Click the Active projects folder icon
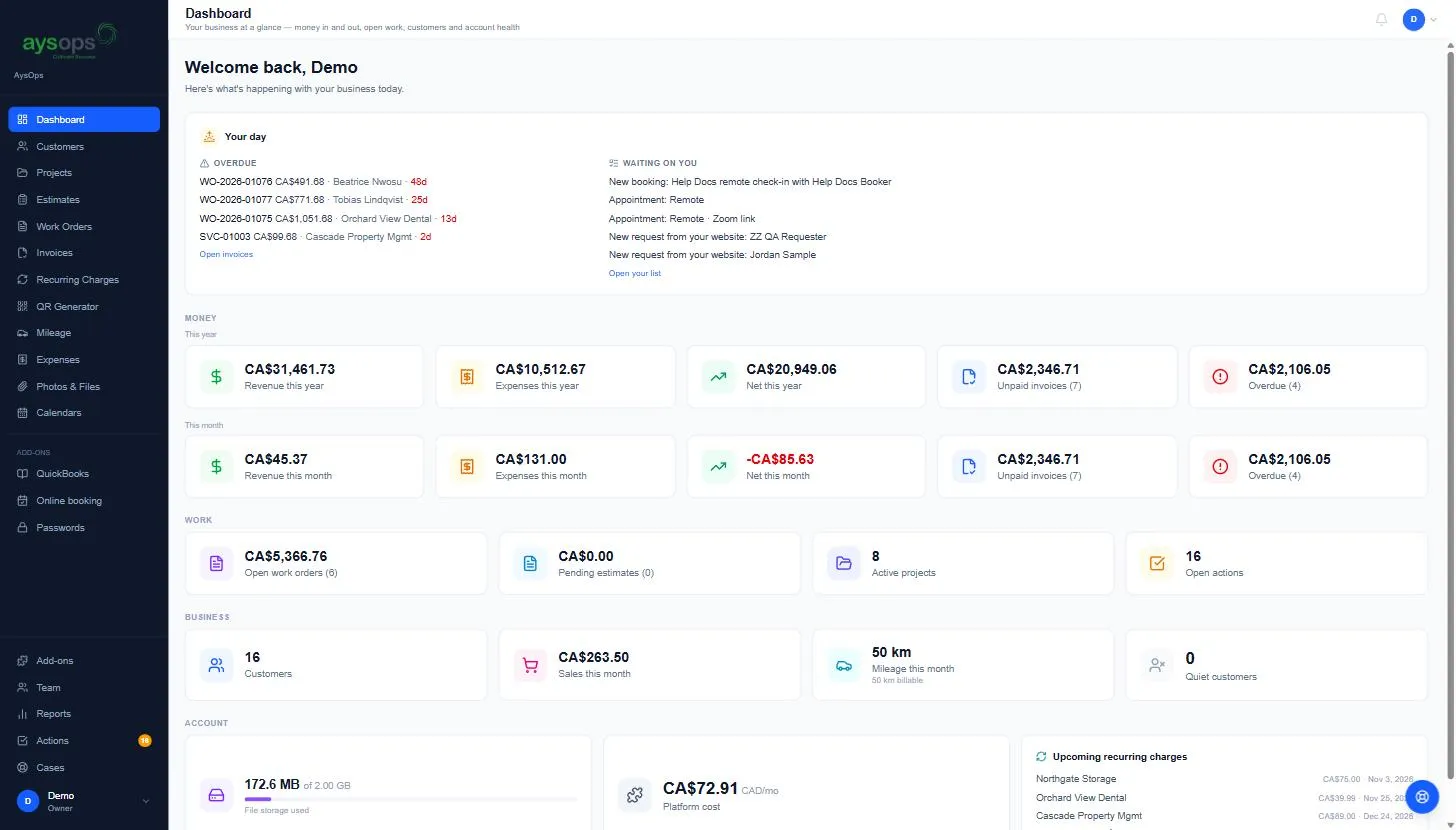 point(843,564)
